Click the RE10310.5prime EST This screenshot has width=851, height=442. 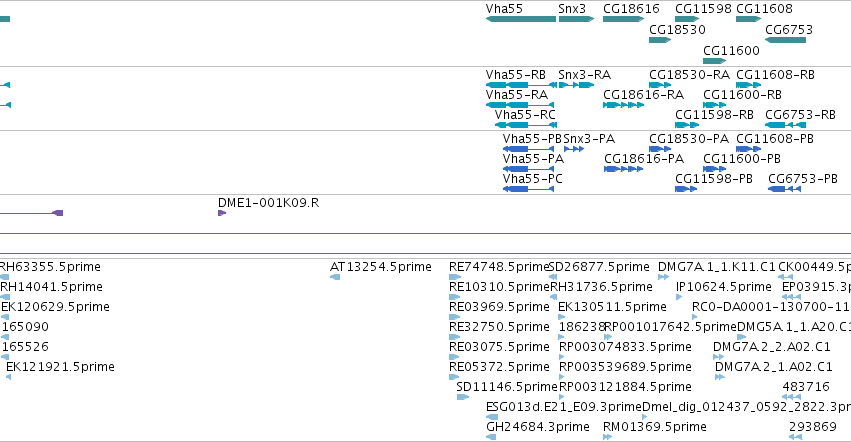click(454, 297)
